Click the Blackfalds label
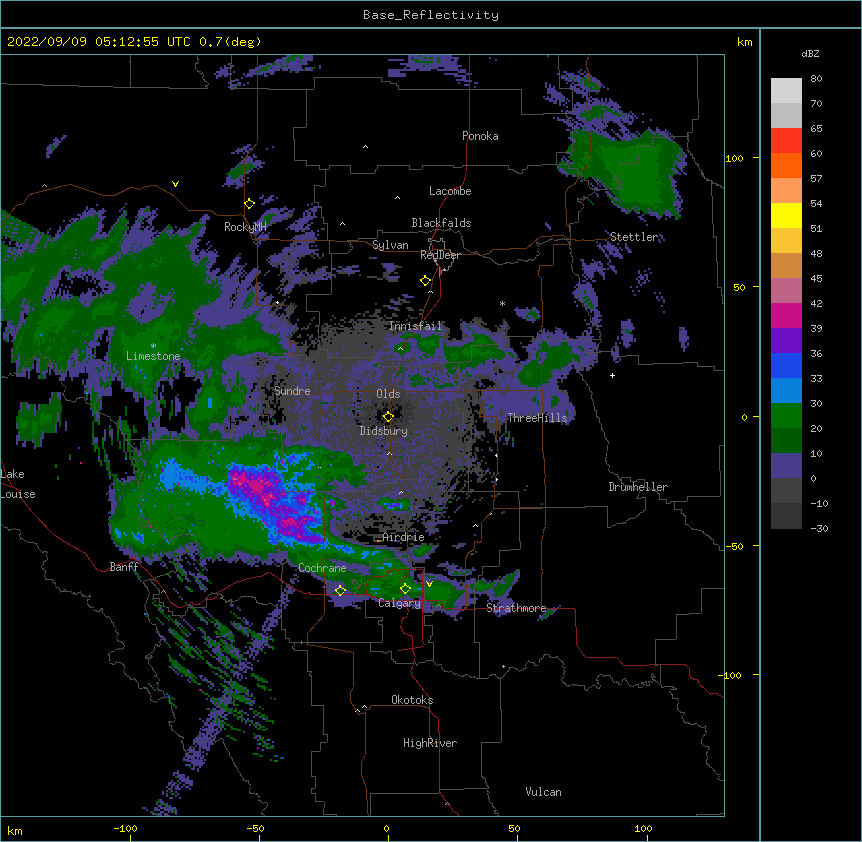 point(441,223)
